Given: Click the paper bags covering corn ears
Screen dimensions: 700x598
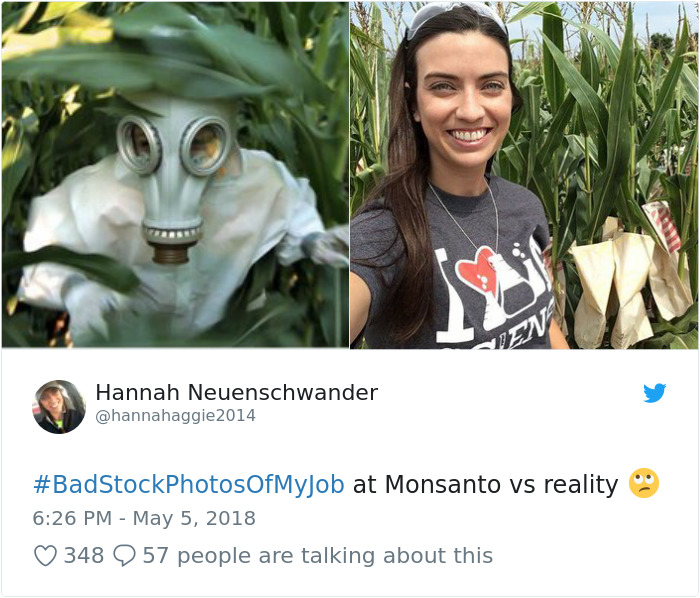Looking at the screenshot, I should pyautogui.click(x=624, y=281).
